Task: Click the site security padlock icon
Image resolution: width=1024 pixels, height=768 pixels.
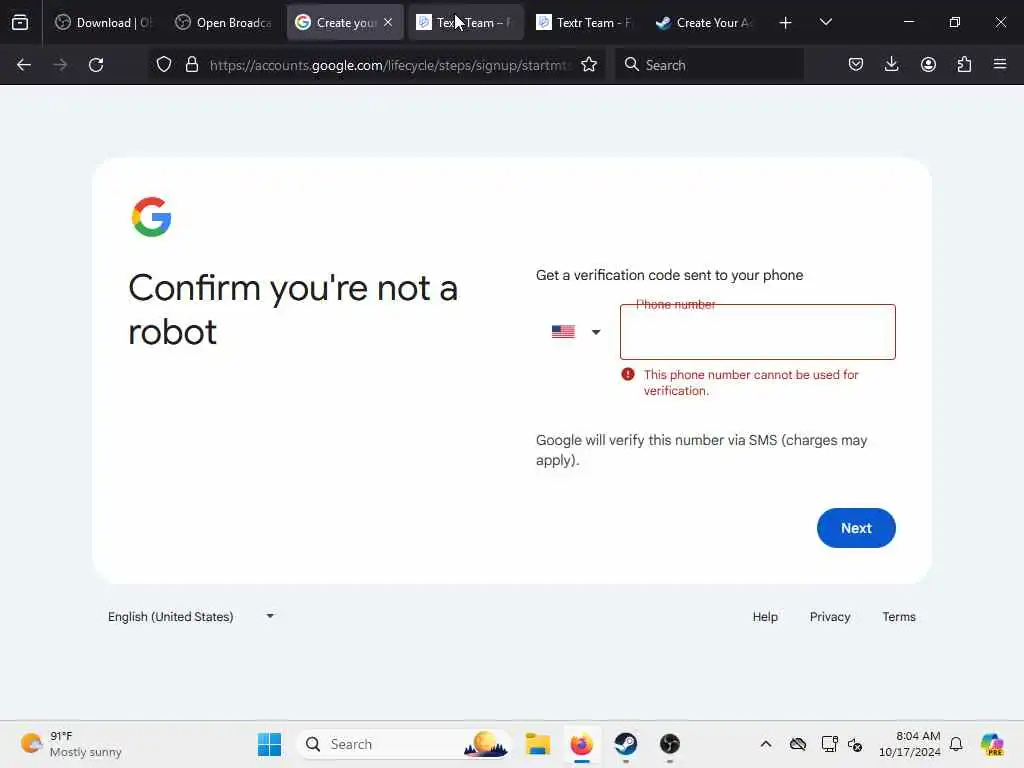Action: click(x=191, y=64)
